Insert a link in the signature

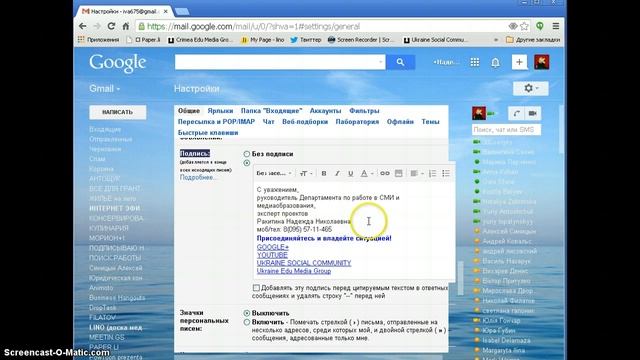click(x=384, y=173)
